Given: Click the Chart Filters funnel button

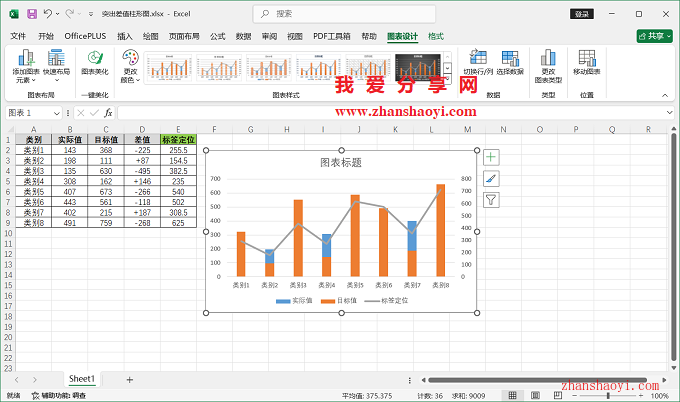Looking at the screenshot, I should (x=491, y=199).
